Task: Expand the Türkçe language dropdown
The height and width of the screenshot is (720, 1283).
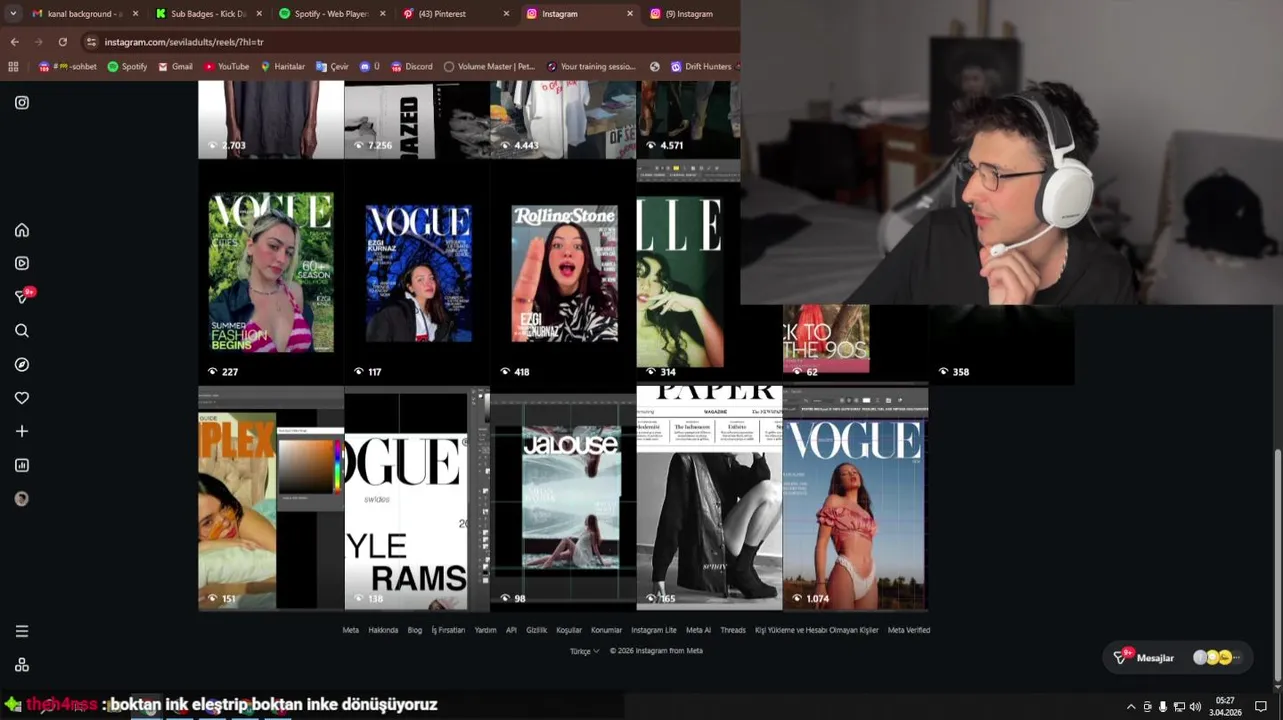Action: [584, 651]
